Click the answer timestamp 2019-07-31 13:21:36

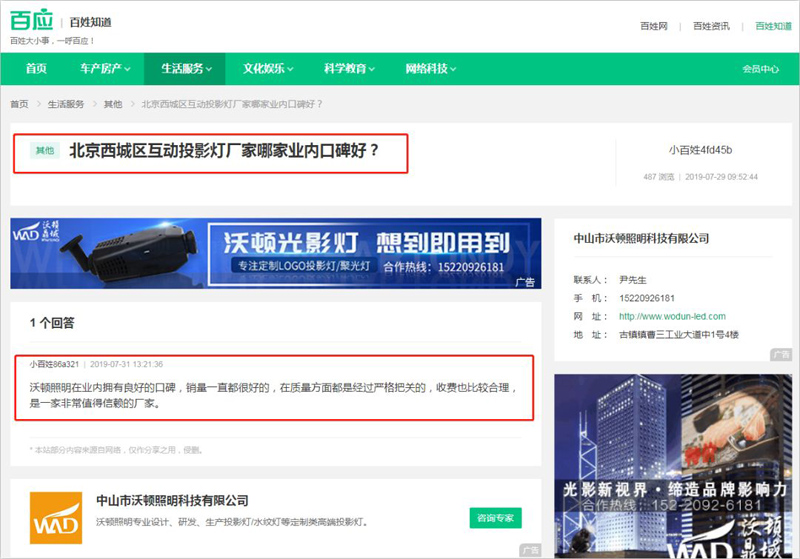127,364
